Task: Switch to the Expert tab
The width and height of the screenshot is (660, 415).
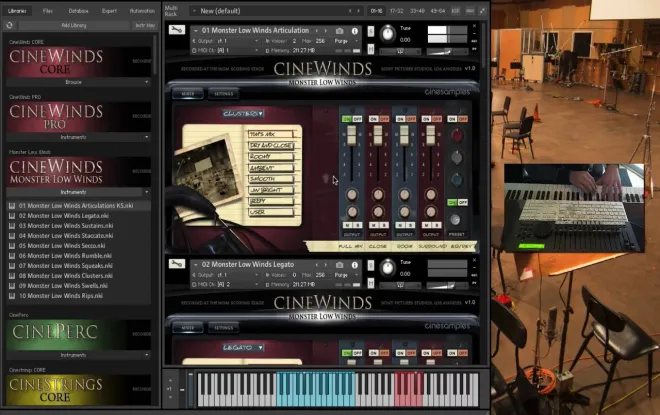Action: tap(109, 11)
